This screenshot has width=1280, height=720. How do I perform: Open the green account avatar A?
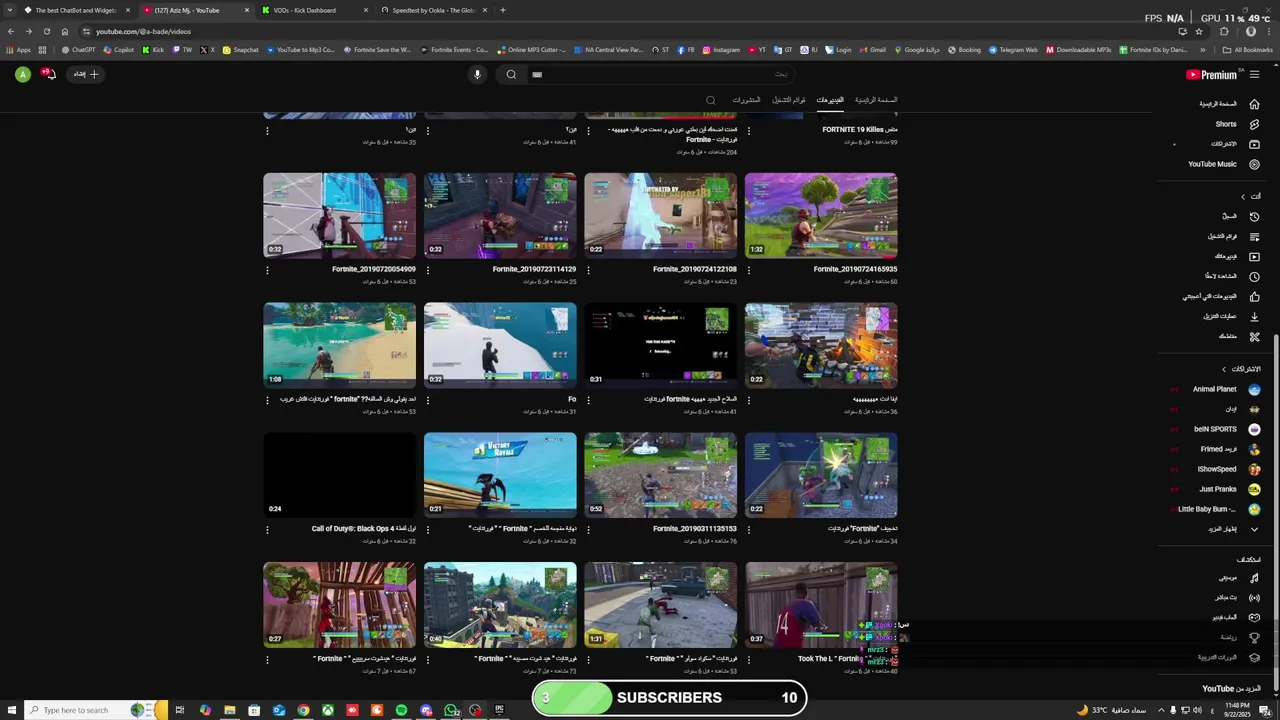click(x=22, y=74)
